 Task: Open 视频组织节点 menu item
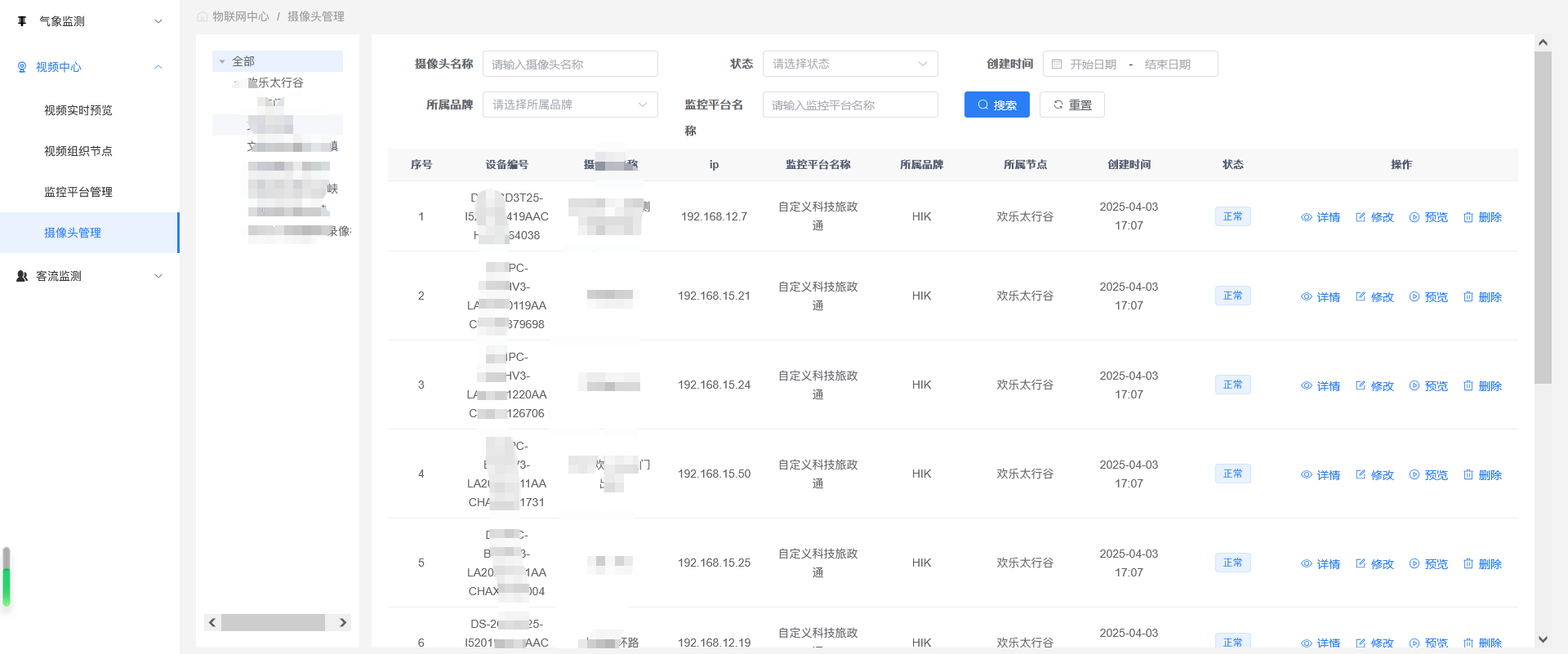click(x=78, y=151)
